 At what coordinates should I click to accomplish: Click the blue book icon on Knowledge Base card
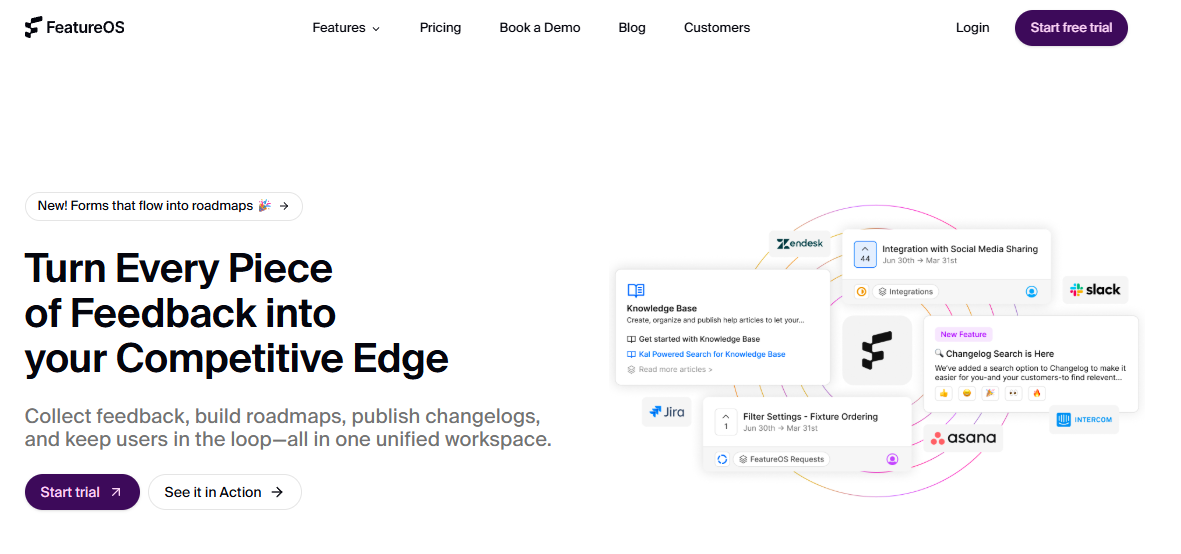pos(636,291)
